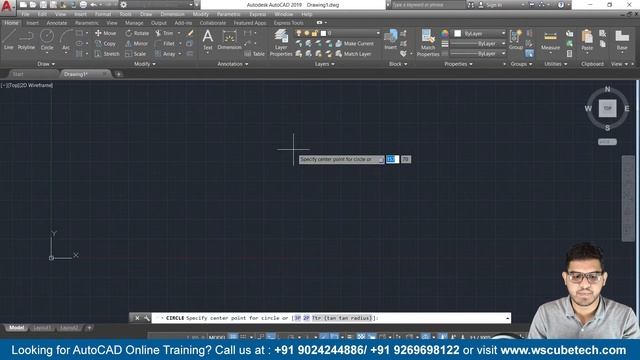
Task: Select the Circle tool
Action: click(47, 40)
